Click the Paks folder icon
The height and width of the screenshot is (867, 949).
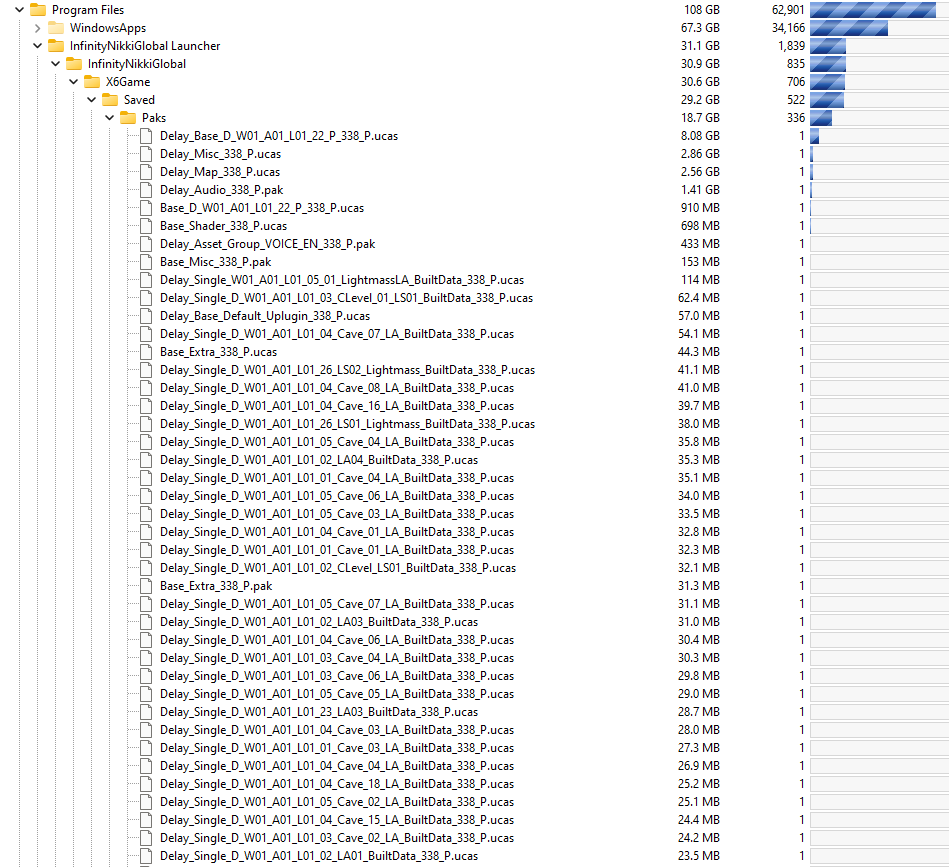[x=128, y=118]
